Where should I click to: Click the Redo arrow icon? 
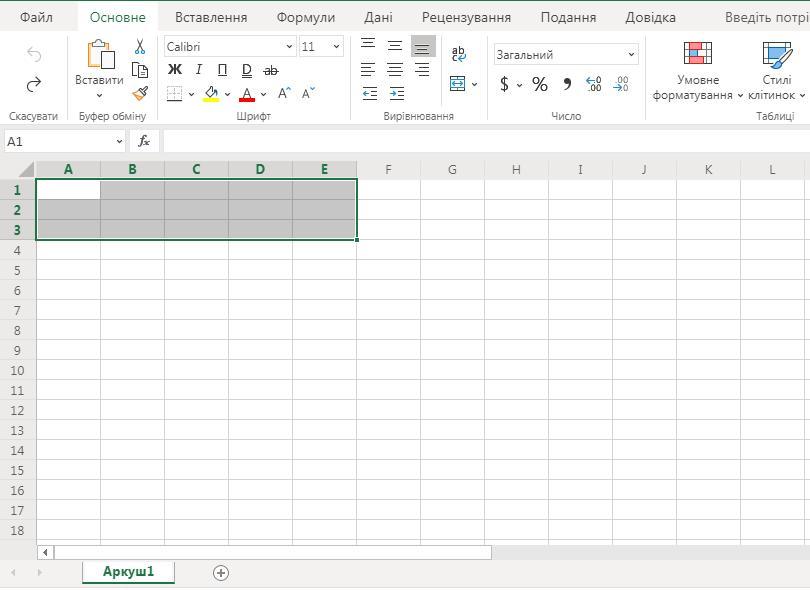coord(33,85)
